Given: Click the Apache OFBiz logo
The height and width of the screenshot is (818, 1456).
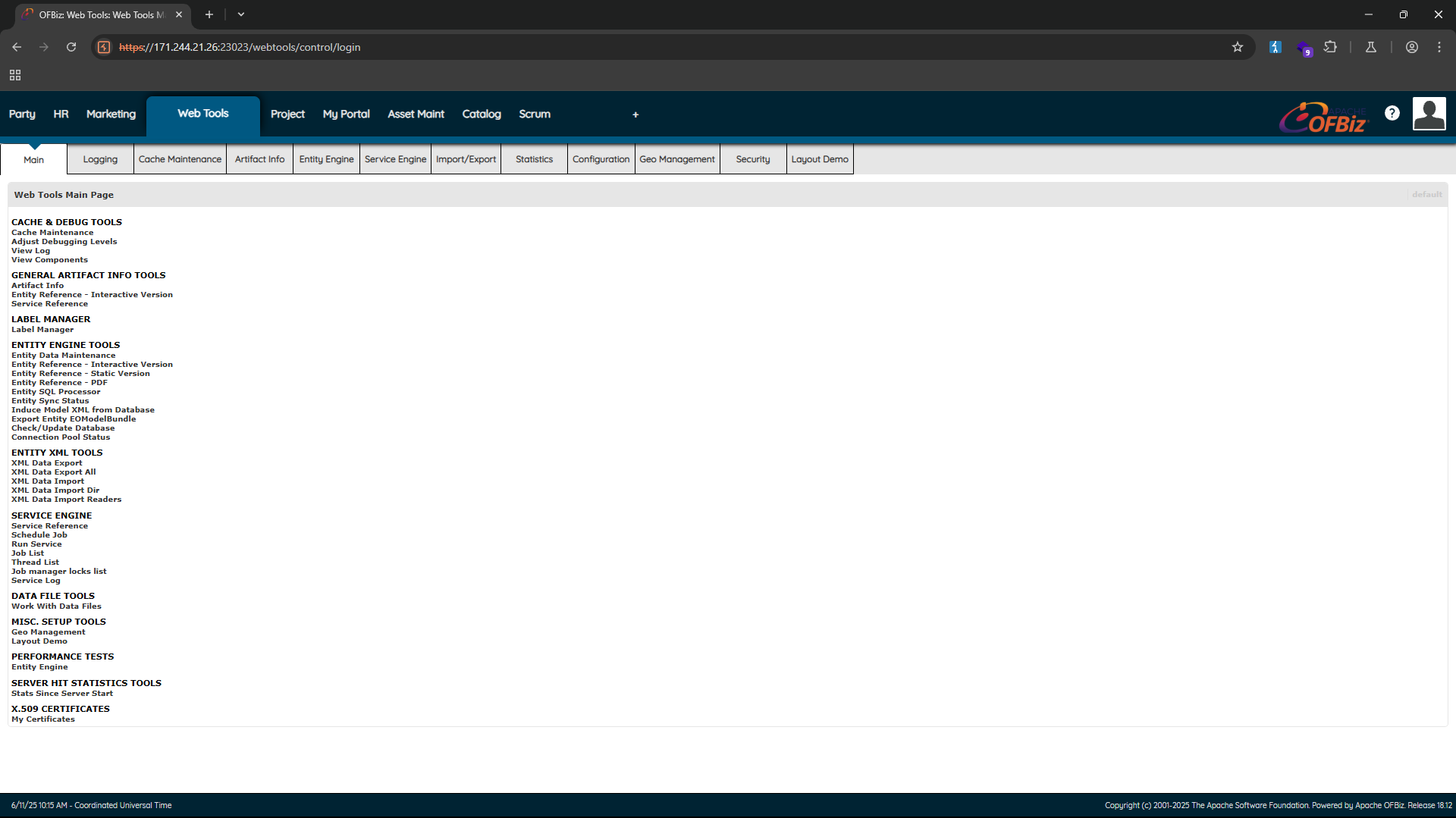Looking at the screenshot, I should (1324, 118).
